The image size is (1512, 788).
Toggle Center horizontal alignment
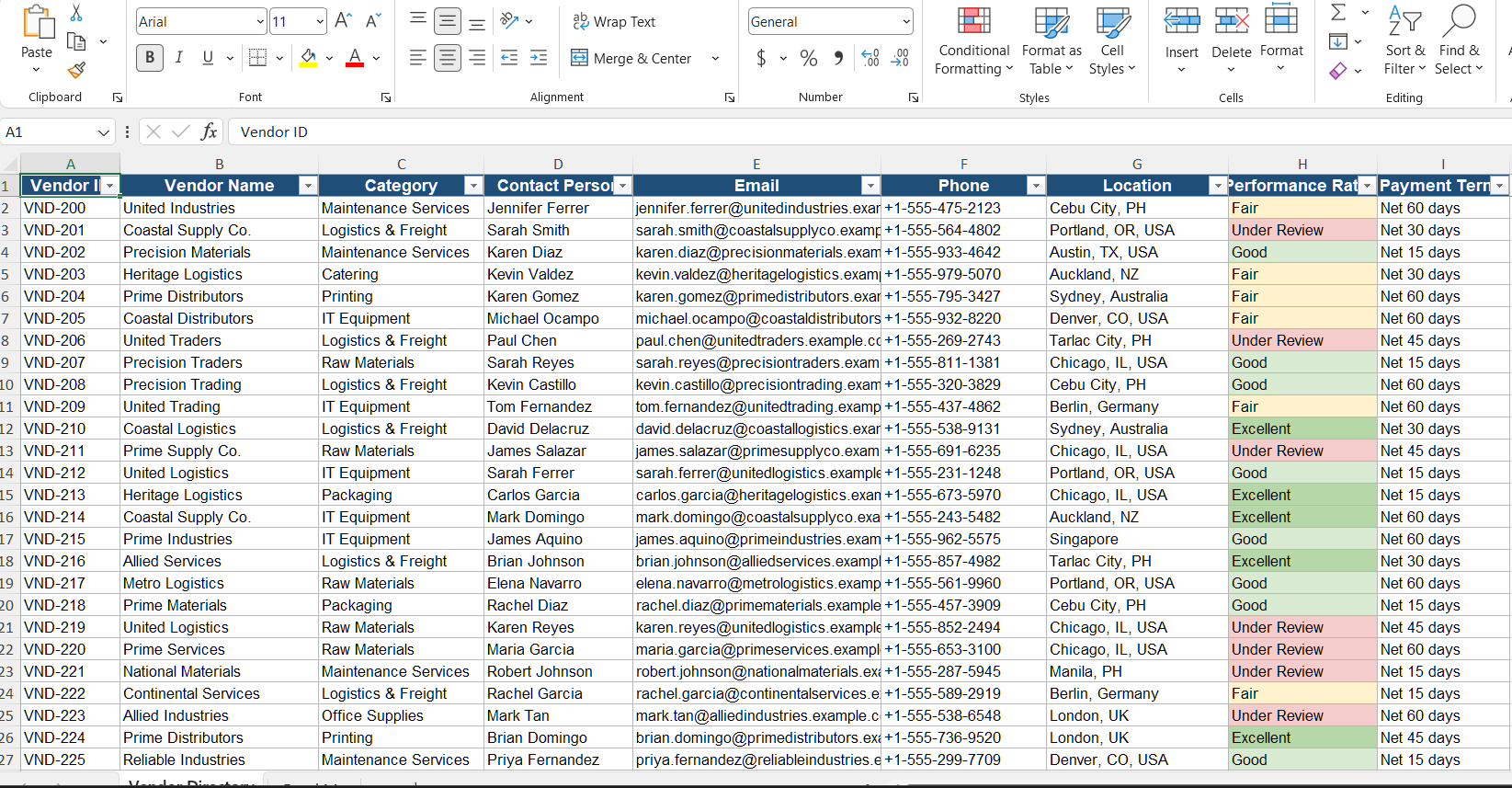click(x=448, y=58)
